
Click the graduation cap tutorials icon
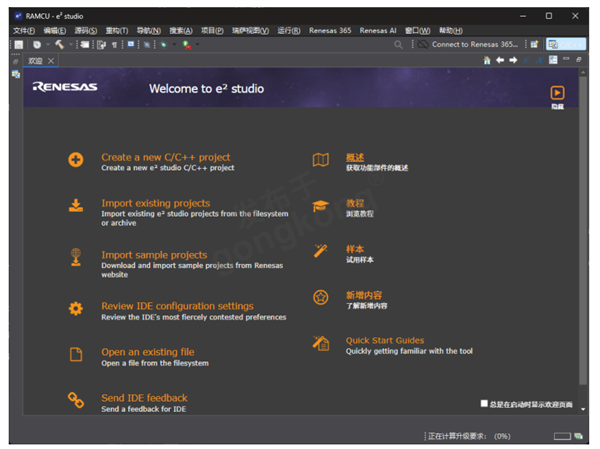[x=321, y=206]
